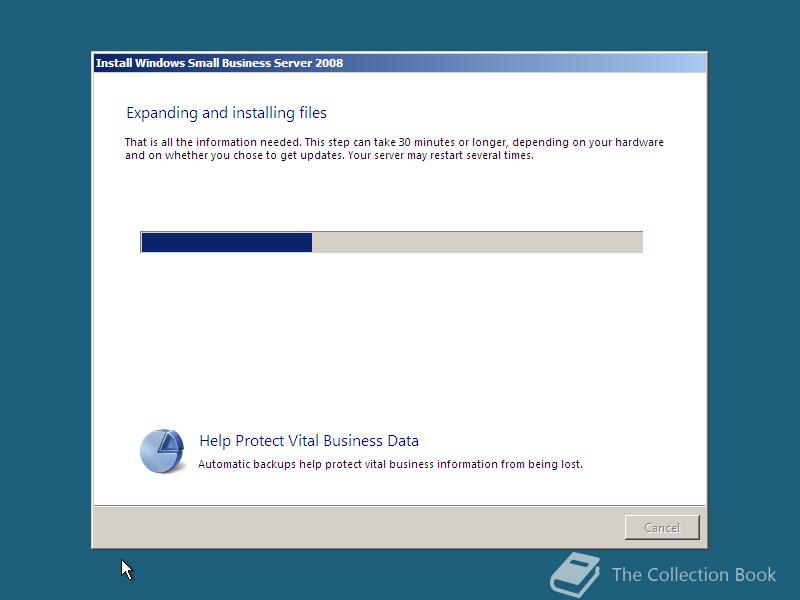Click the backup pie chart icon

(x=162, y=451)
